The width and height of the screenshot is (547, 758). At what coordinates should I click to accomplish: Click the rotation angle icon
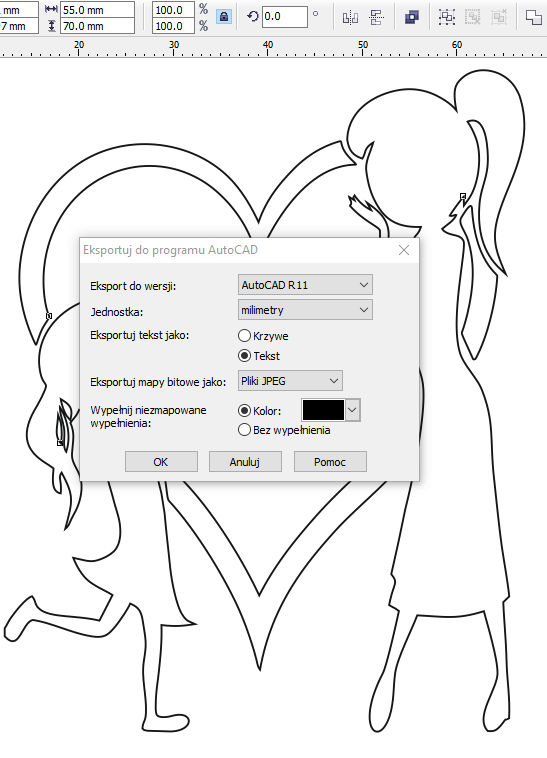pyautogui.click(x=252, y=17)
